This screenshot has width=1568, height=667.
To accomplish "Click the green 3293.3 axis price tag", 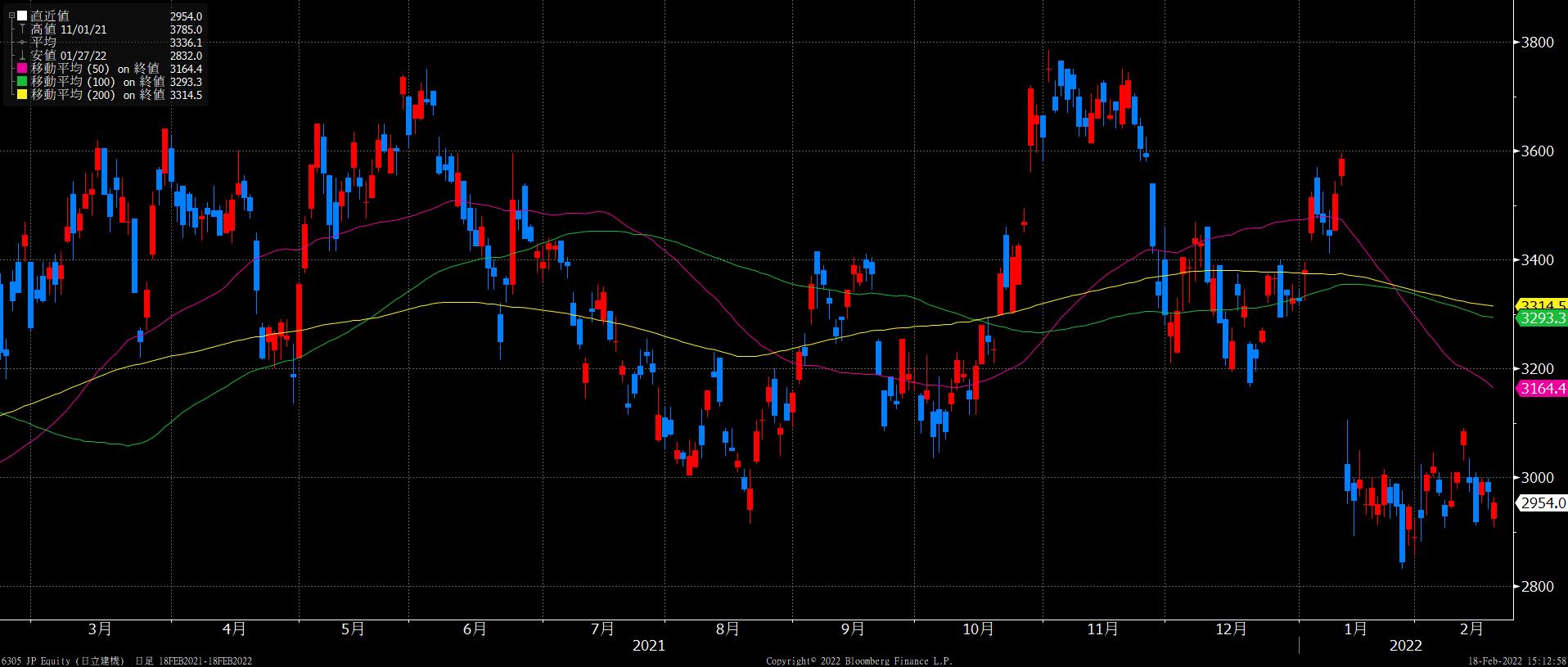I will point(1543,318).
